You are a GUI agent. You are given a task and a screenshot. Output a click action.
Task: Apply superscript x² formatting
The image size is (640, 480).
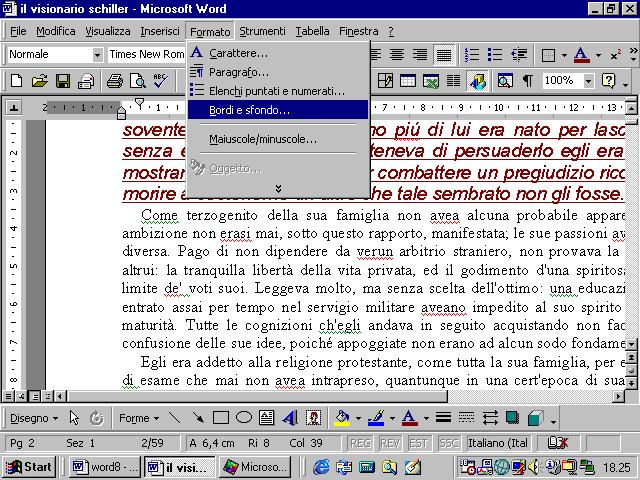(x=616, y=55)
